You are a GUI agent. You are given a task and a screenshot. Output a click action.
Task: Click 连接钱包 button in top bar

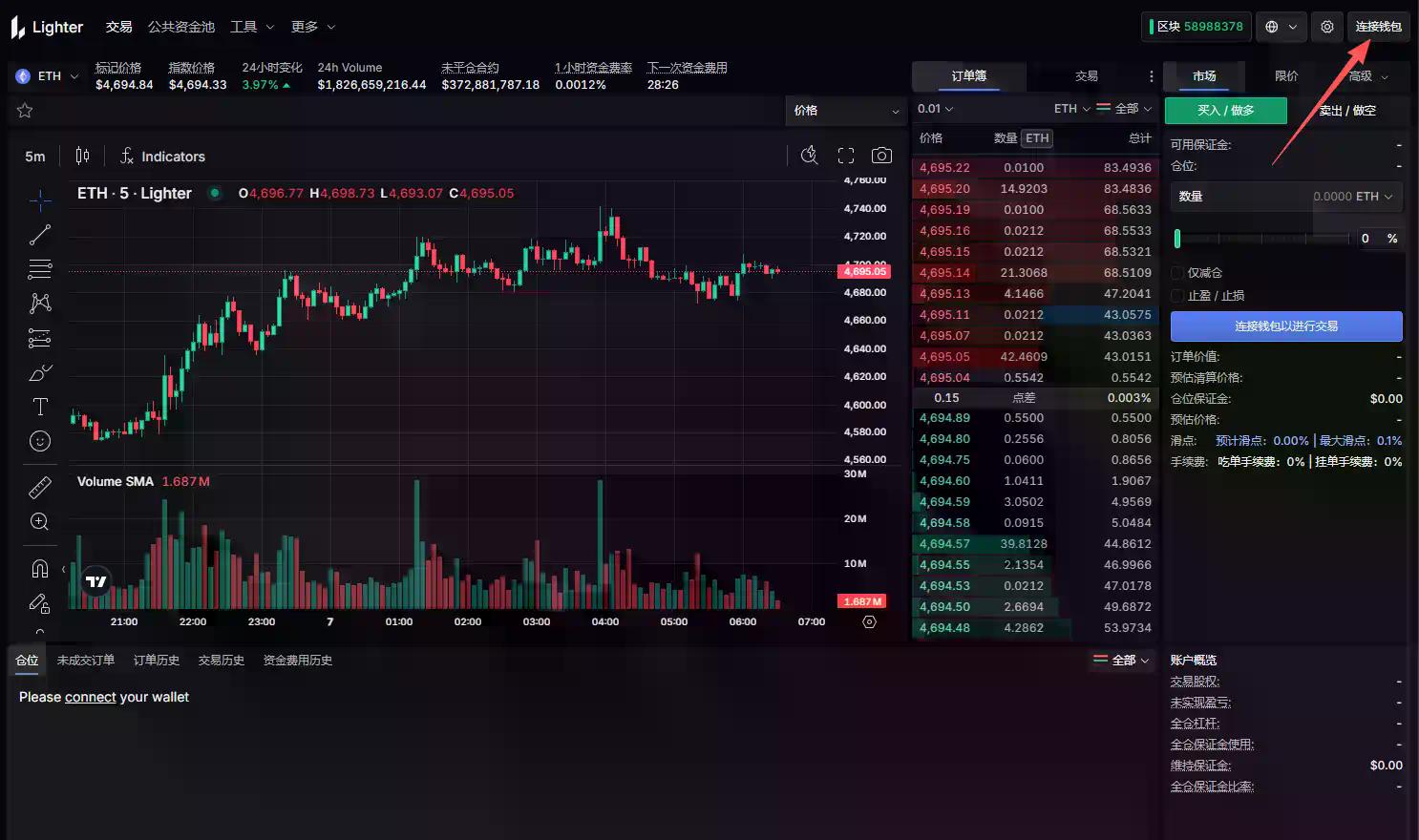coord(1378,27)
